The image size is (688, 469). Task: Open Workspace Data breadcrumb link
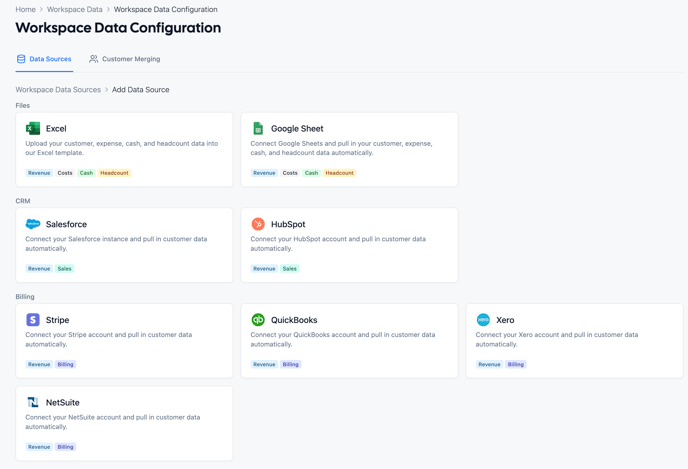pos(75,9)
